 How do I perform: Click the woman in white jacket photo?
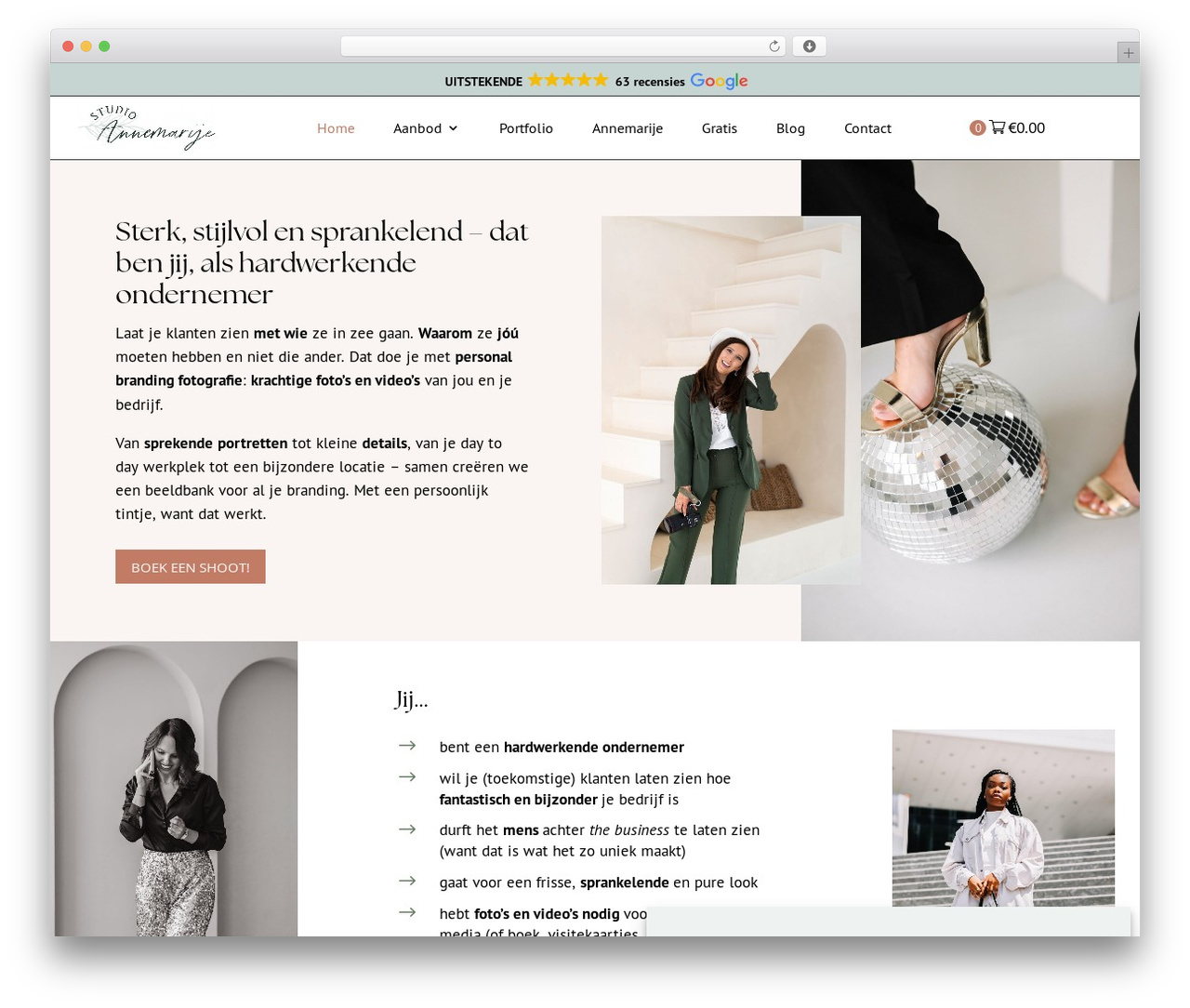[1003, 818]
